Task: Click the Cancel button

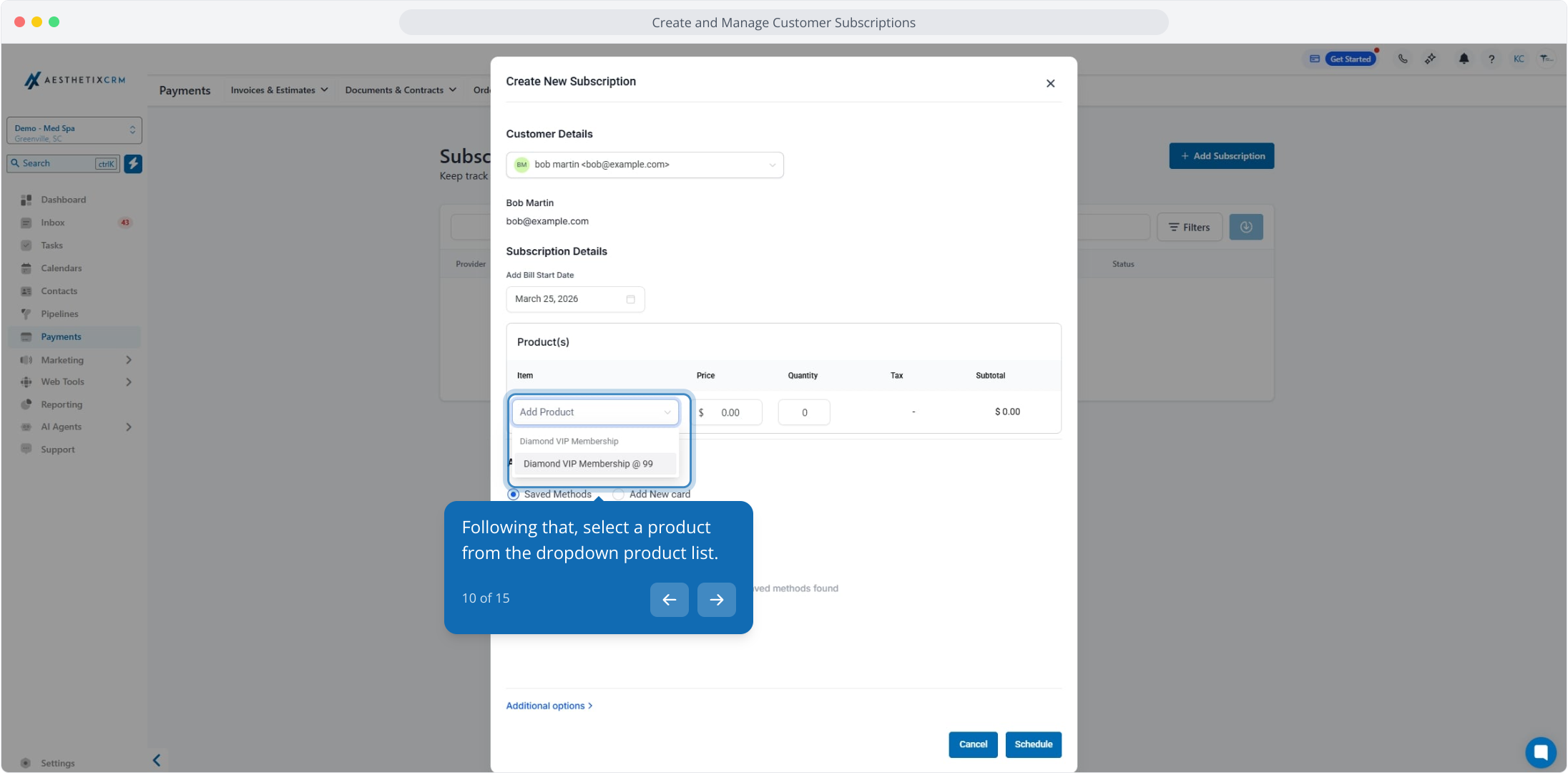Action: [973, 744]
